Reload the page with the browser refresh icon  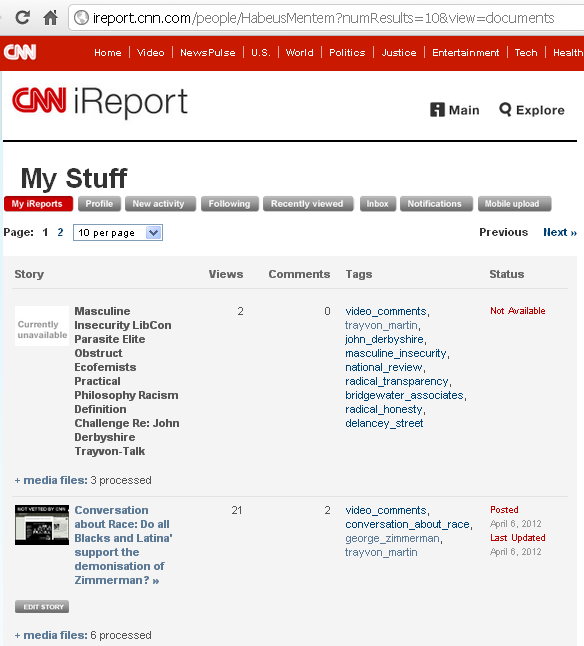(22, 17)
